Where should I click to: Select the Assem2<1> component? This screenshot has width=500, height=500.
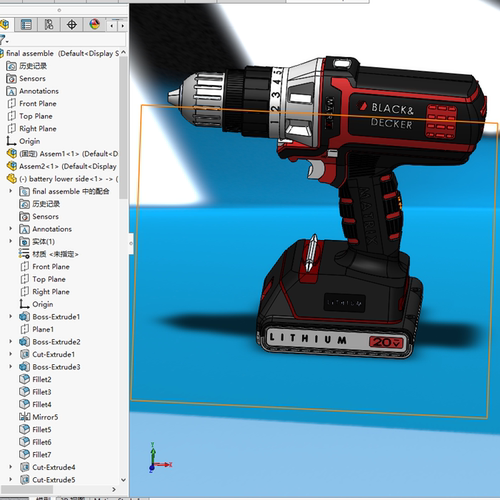click(62, 166)
